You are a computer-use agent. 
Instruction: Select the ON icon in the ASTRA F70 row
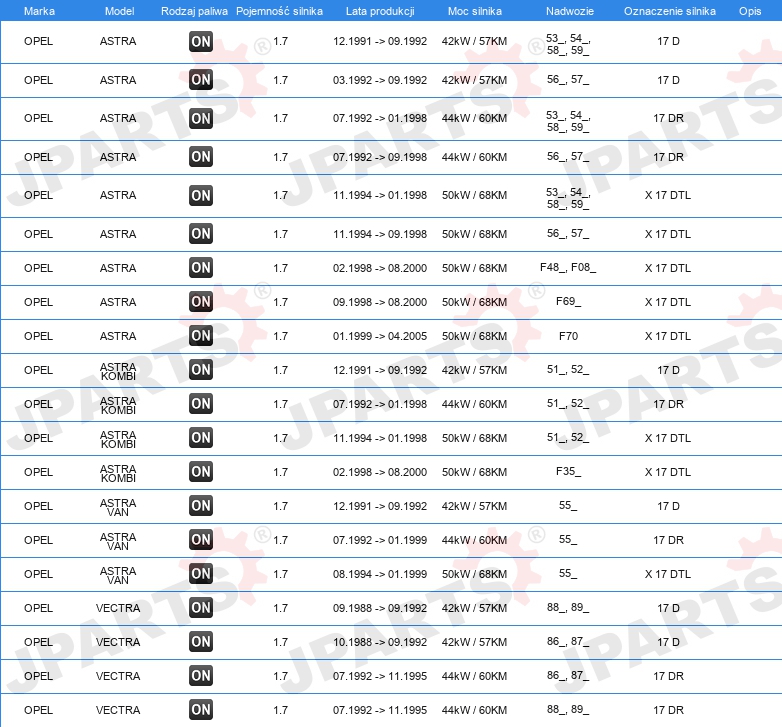click(201, 336)
